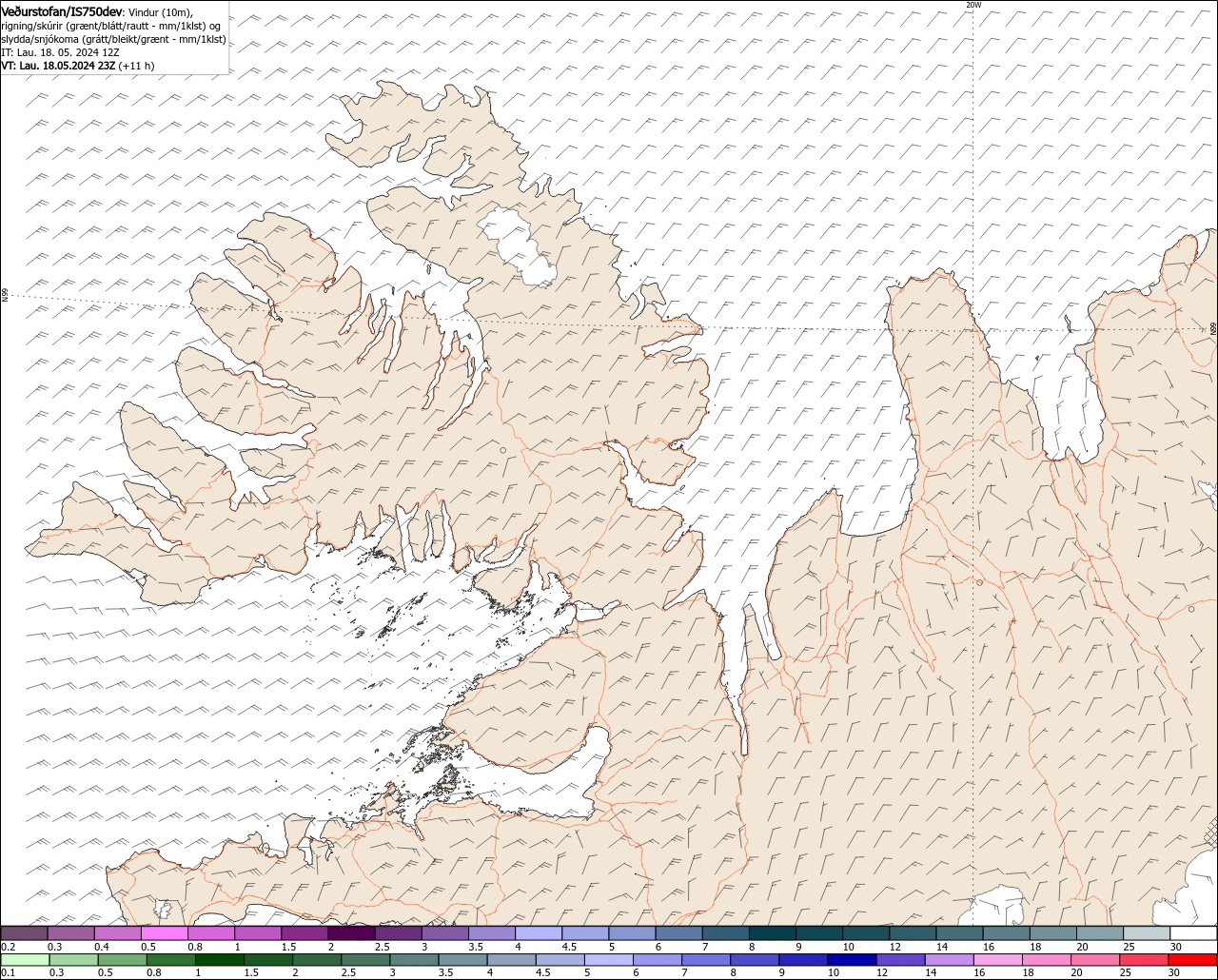Click the pale grey 25 swatch in the upper legend row

pos(1148,933)
